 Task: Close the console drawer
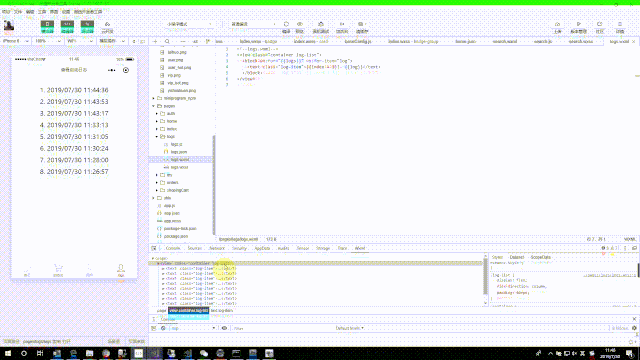point(634,319)
